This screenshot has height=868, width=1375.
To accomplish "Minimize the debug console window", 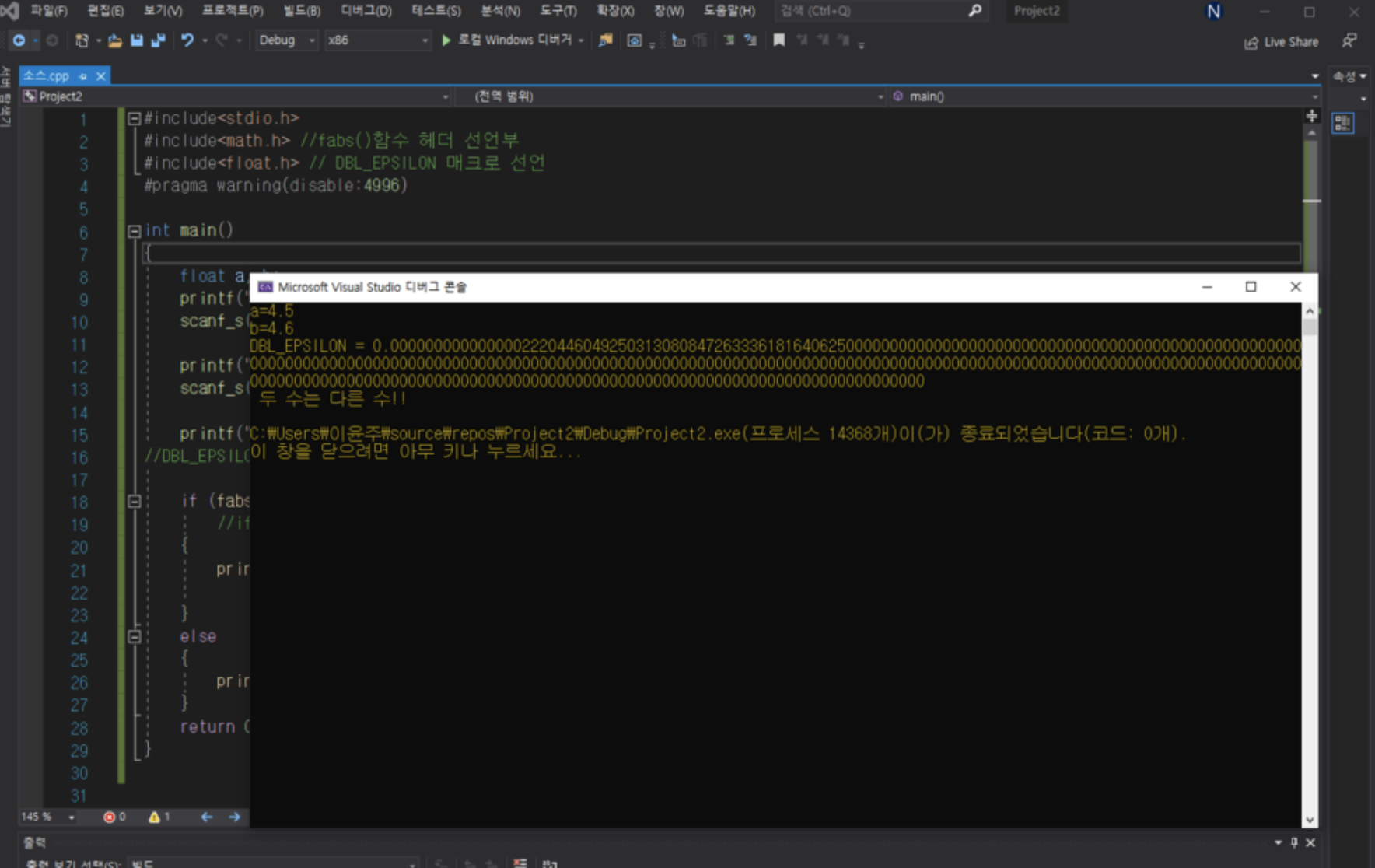I will (x=1207, y=287).
